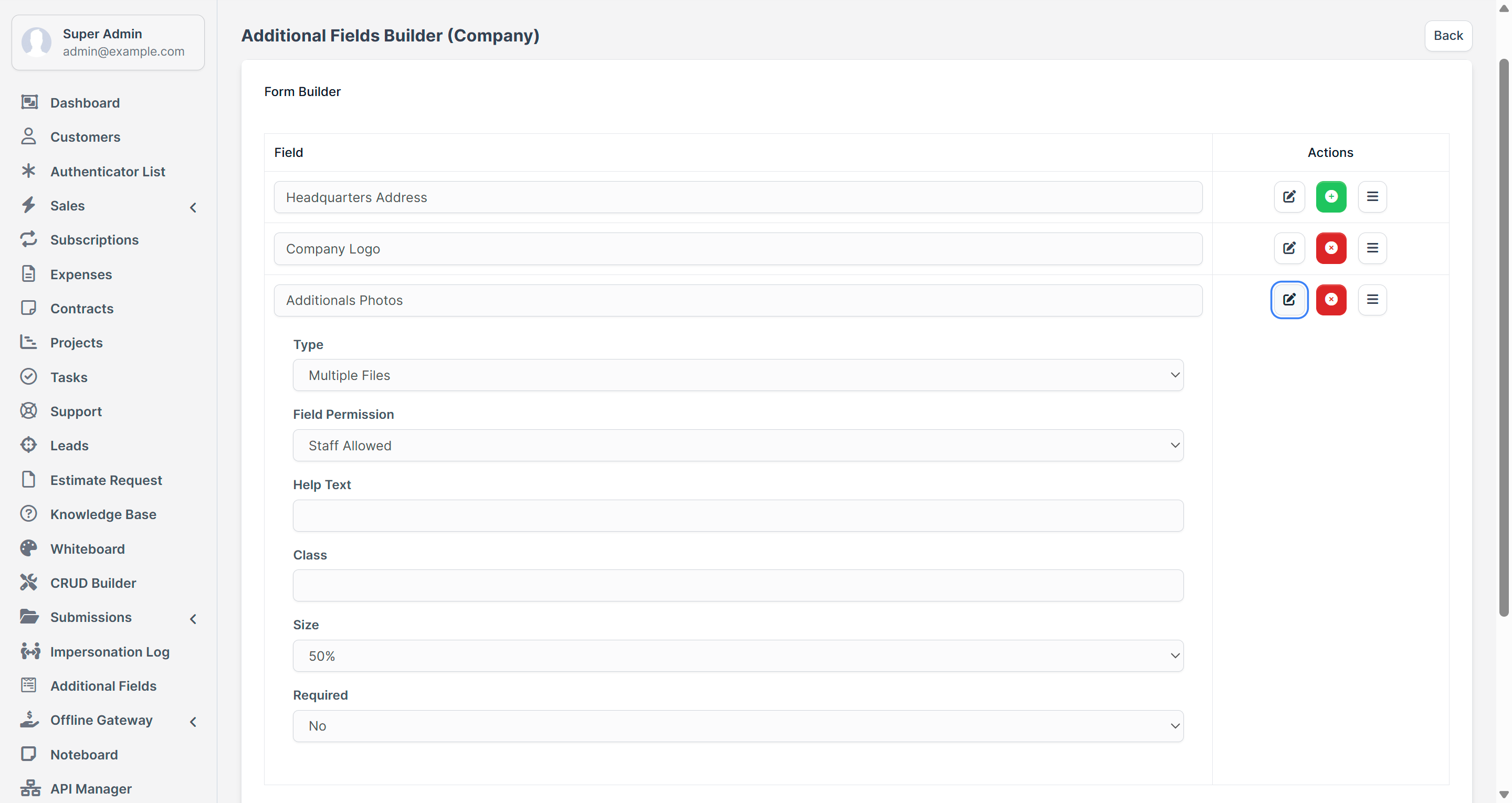Open Whiteboard palette icon
This screenshot has width=1512, height=803.
[x=29, y=548]
